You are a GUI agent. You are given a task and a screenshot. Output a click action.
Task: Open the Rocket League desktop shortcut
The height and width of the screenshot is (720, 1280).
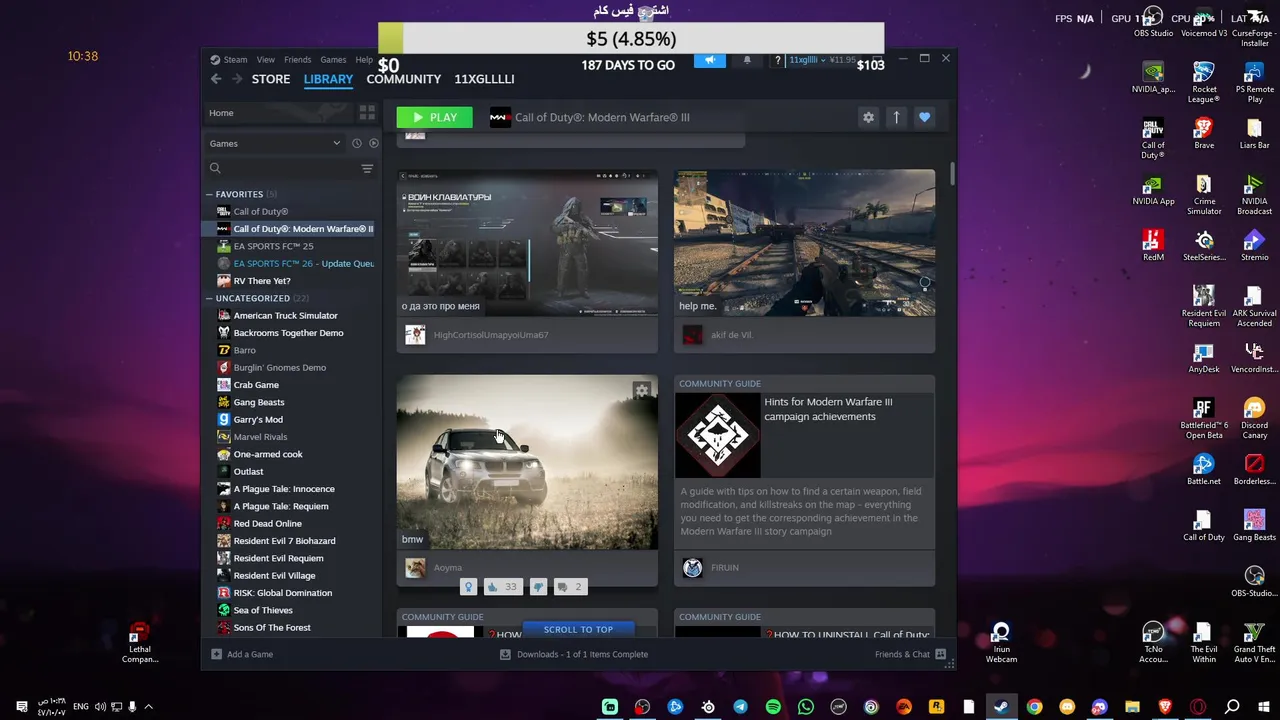tap(1204, 82)
